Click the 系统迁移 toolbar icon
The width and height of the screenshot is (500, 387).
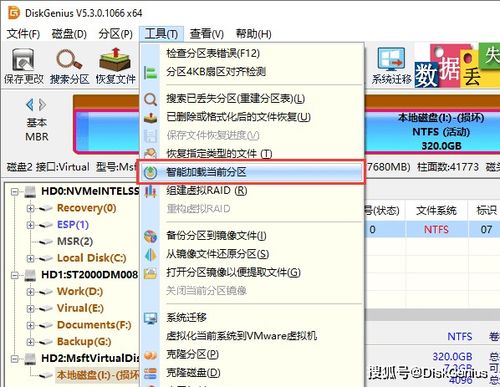[392, 66]
